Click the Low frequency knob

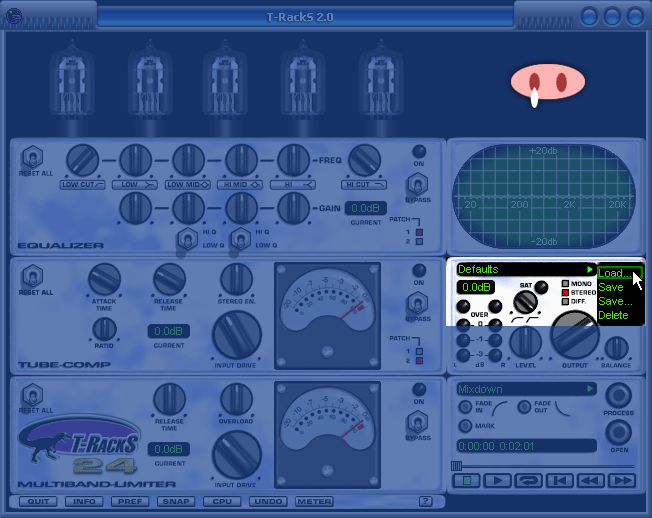[x=135, y=160]
